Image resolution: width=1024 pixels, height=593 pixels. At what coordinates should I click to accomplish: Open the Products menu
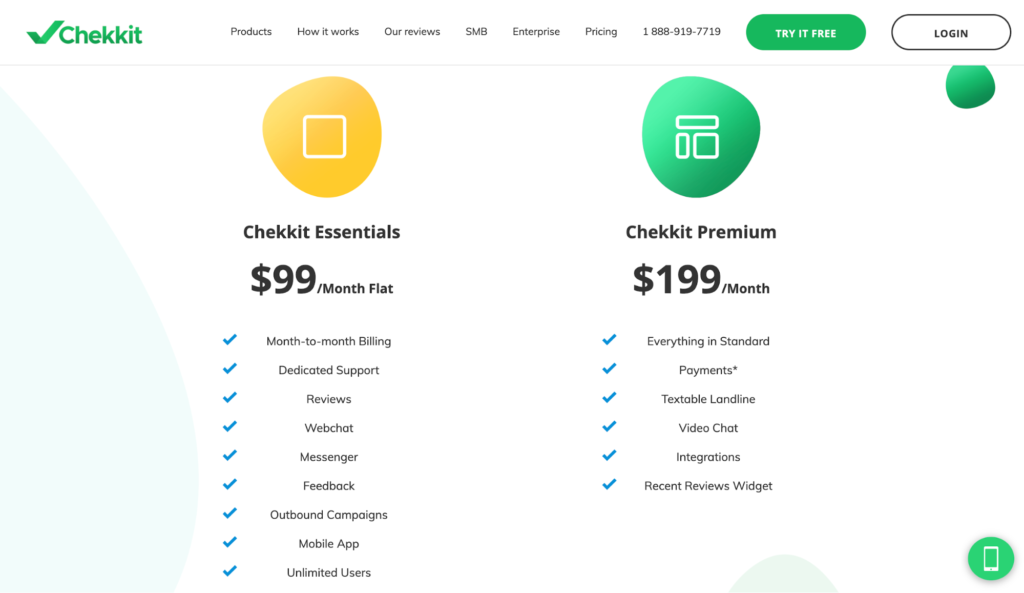[251, 31]
